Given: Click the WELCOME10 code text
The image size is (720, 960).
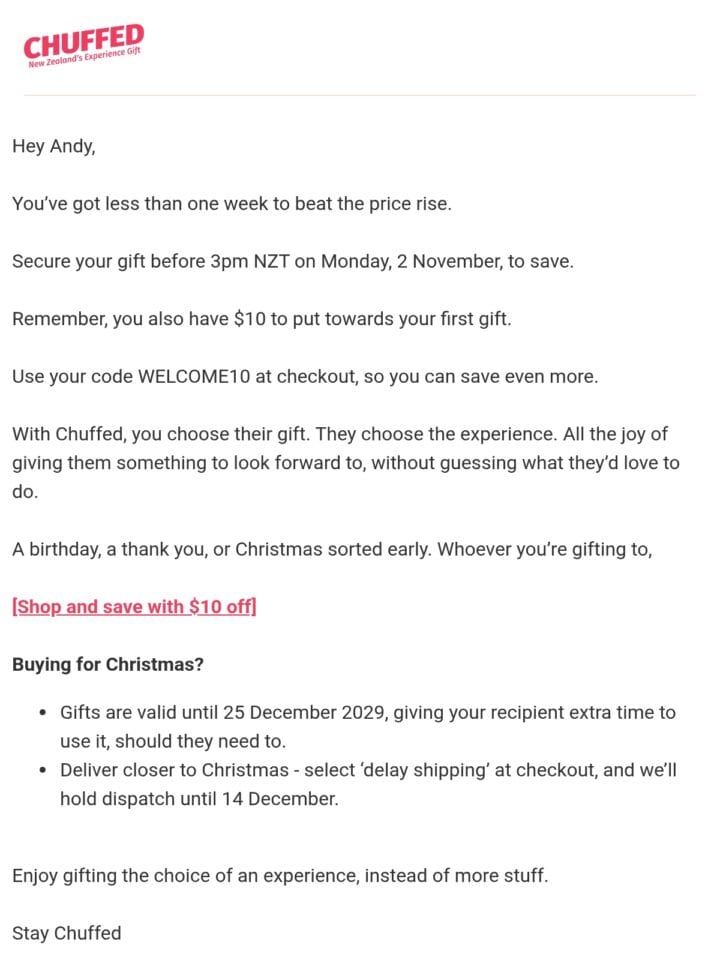Looking at the screenshot, I should (x=194, y=376).
